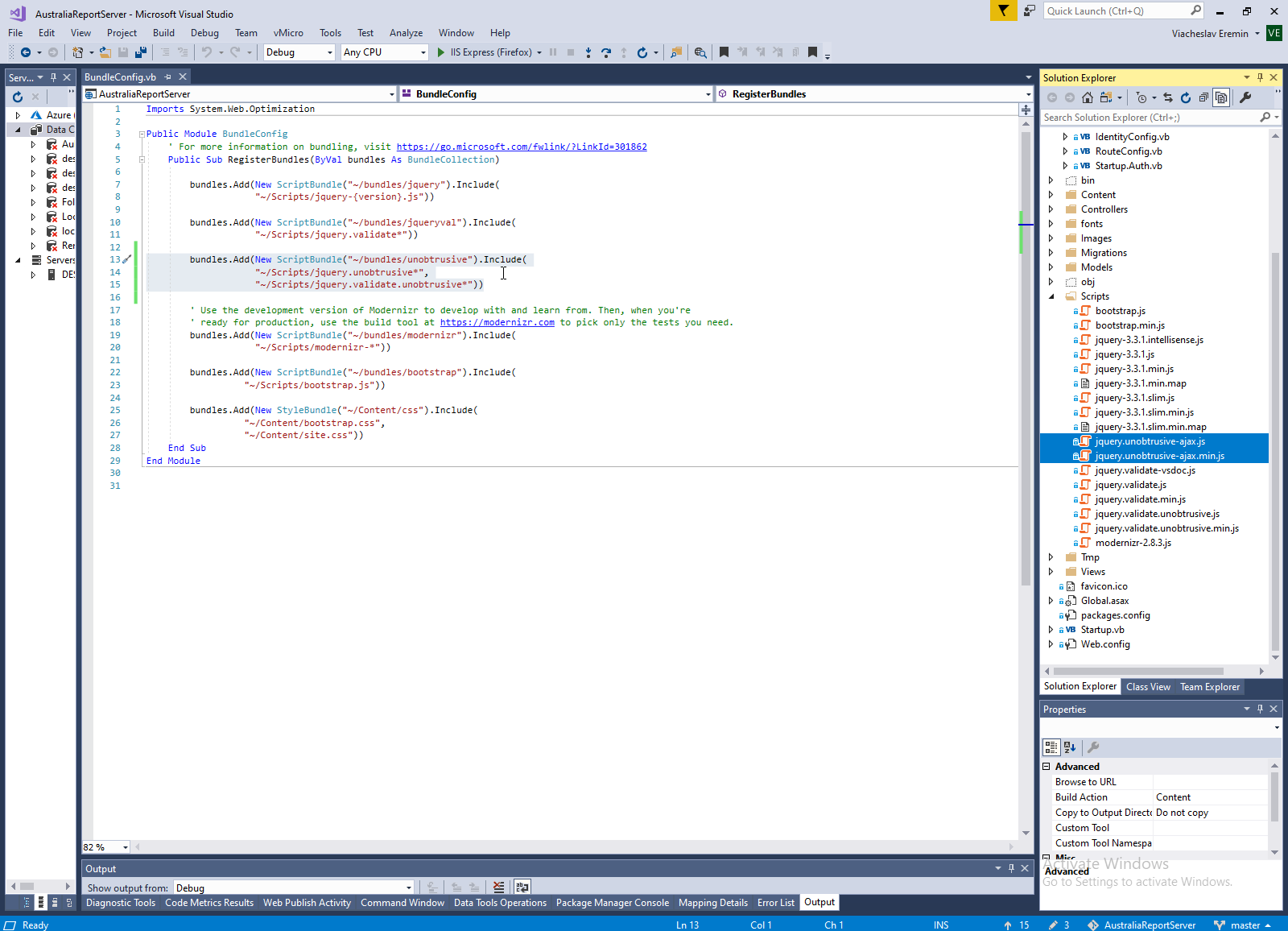This screenshot has width=1288, height=931.
Task: Click the Solution Explorer Home icon
Action: [1088, 97]
